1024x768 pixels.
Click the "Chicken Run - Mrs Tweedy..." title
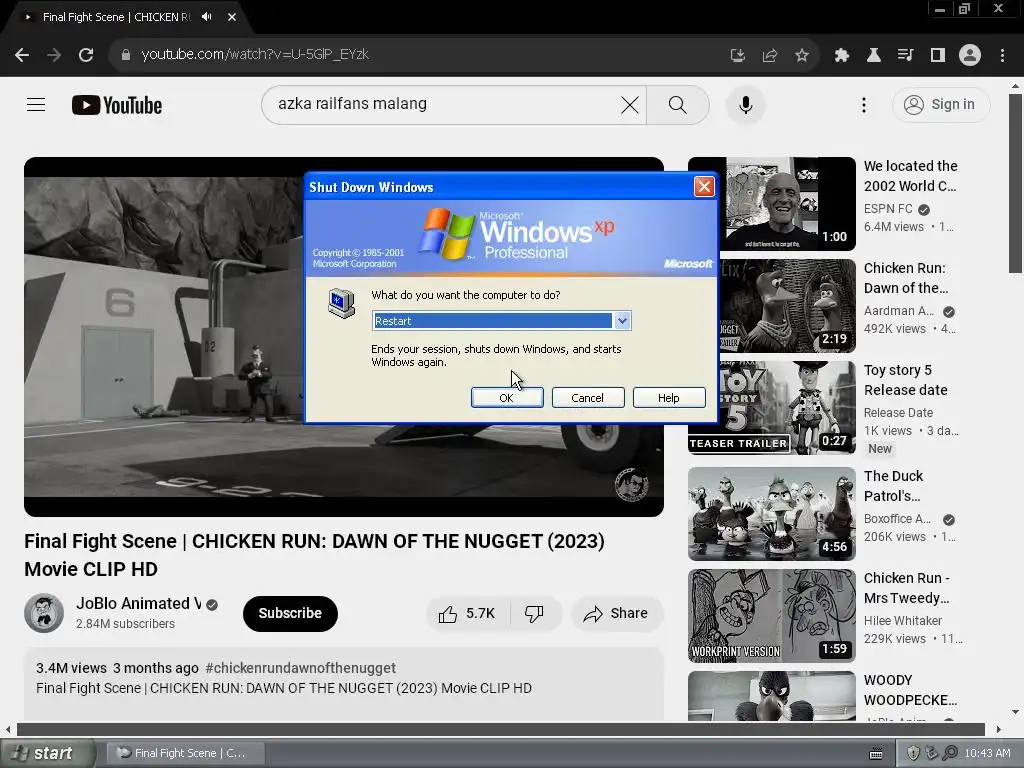point(907,588)
